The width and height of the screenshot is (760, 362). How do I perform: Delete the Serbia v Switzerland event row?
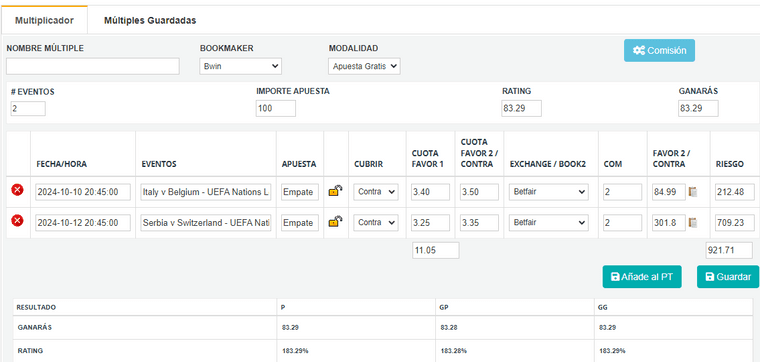pos(17,221)
